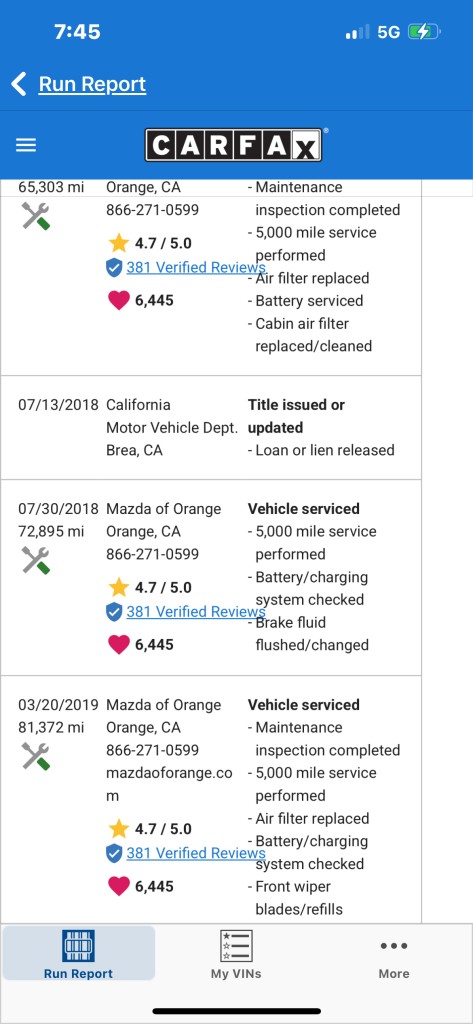Tap the back chevron beside Run Report
This screenshot has width=473, height=1024.
coord(19,84)
